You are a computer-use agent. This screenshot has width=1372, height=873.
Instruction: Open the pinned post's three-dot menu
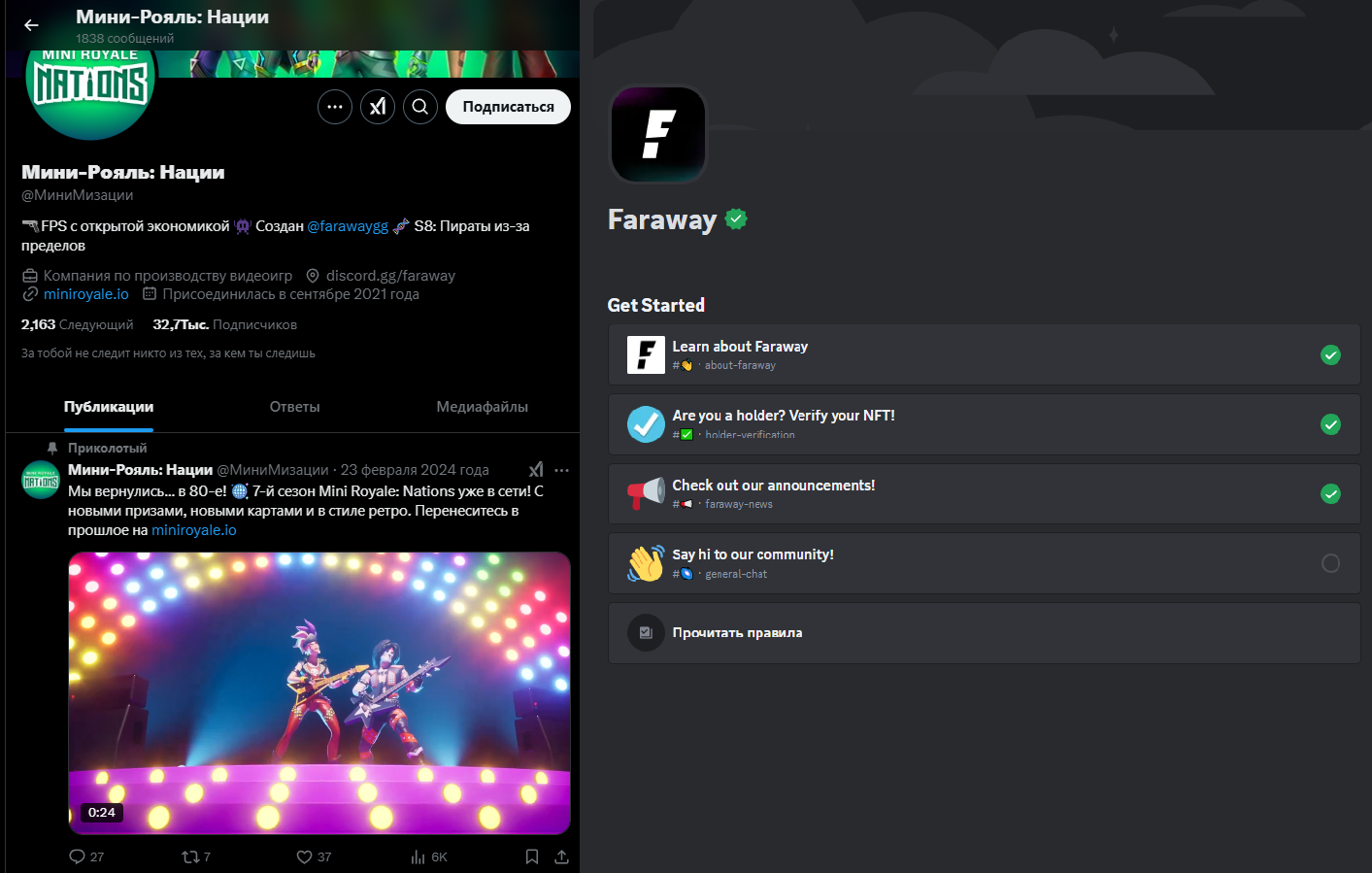coord(561,470)
